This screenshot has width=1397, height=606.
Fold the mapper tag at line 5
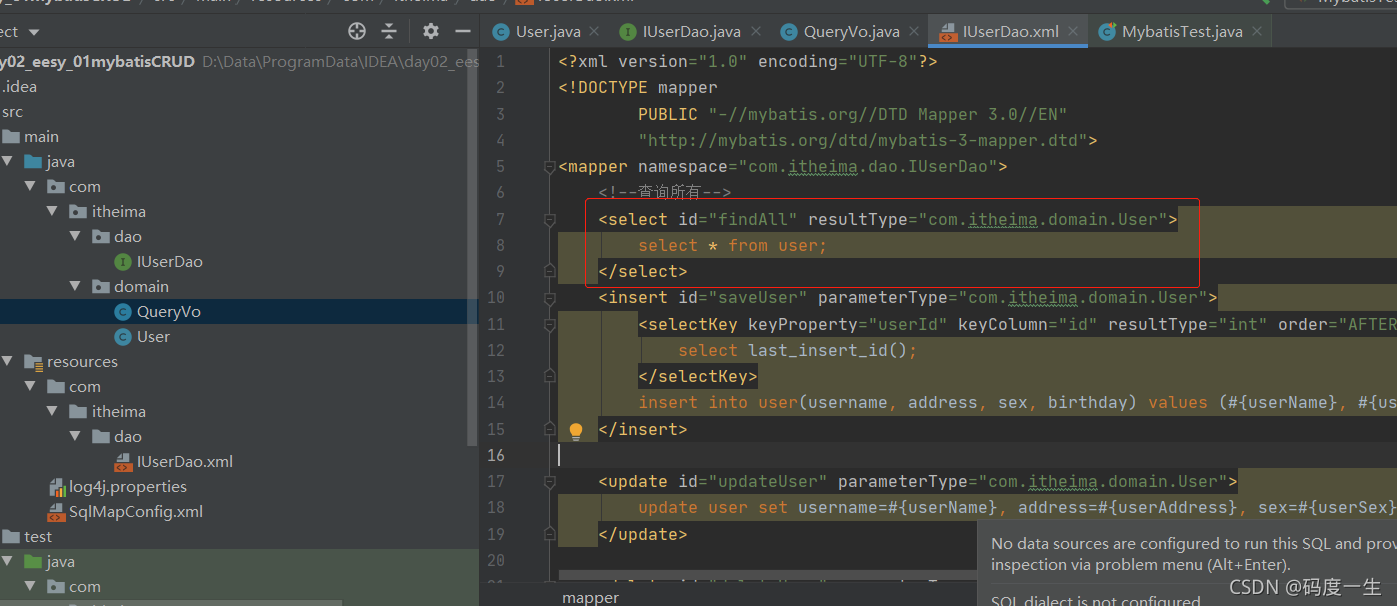(549, 166)
